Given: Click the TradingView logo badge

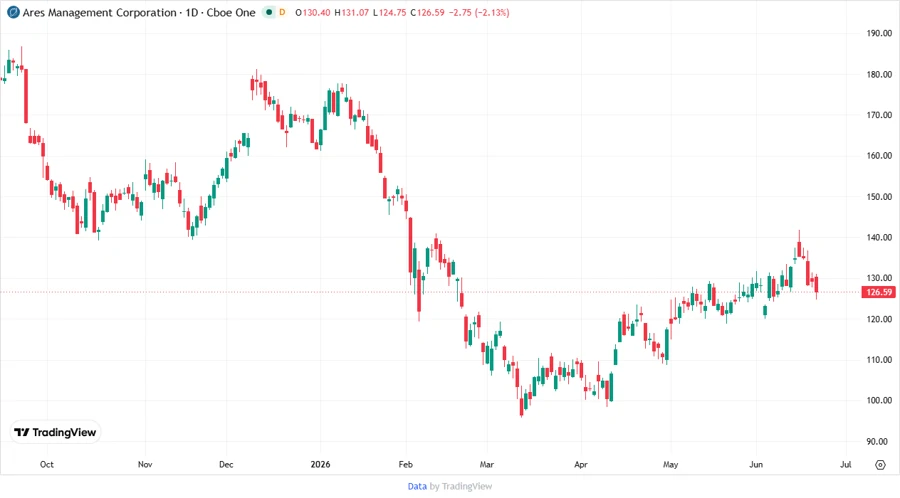Looking at the screenshot, I should point(56,432).
